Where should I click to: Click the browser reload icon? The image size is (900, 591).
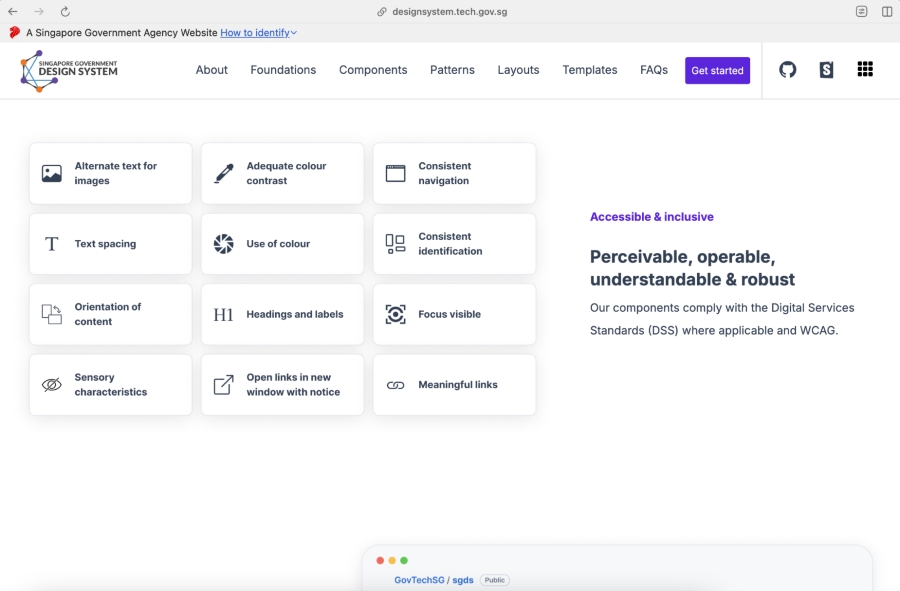(65, 12)
